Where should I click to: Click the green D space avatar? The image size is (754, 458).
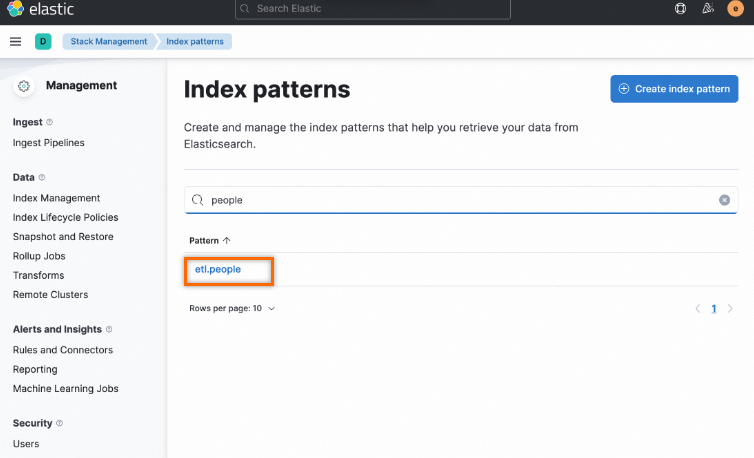(43, 41)
